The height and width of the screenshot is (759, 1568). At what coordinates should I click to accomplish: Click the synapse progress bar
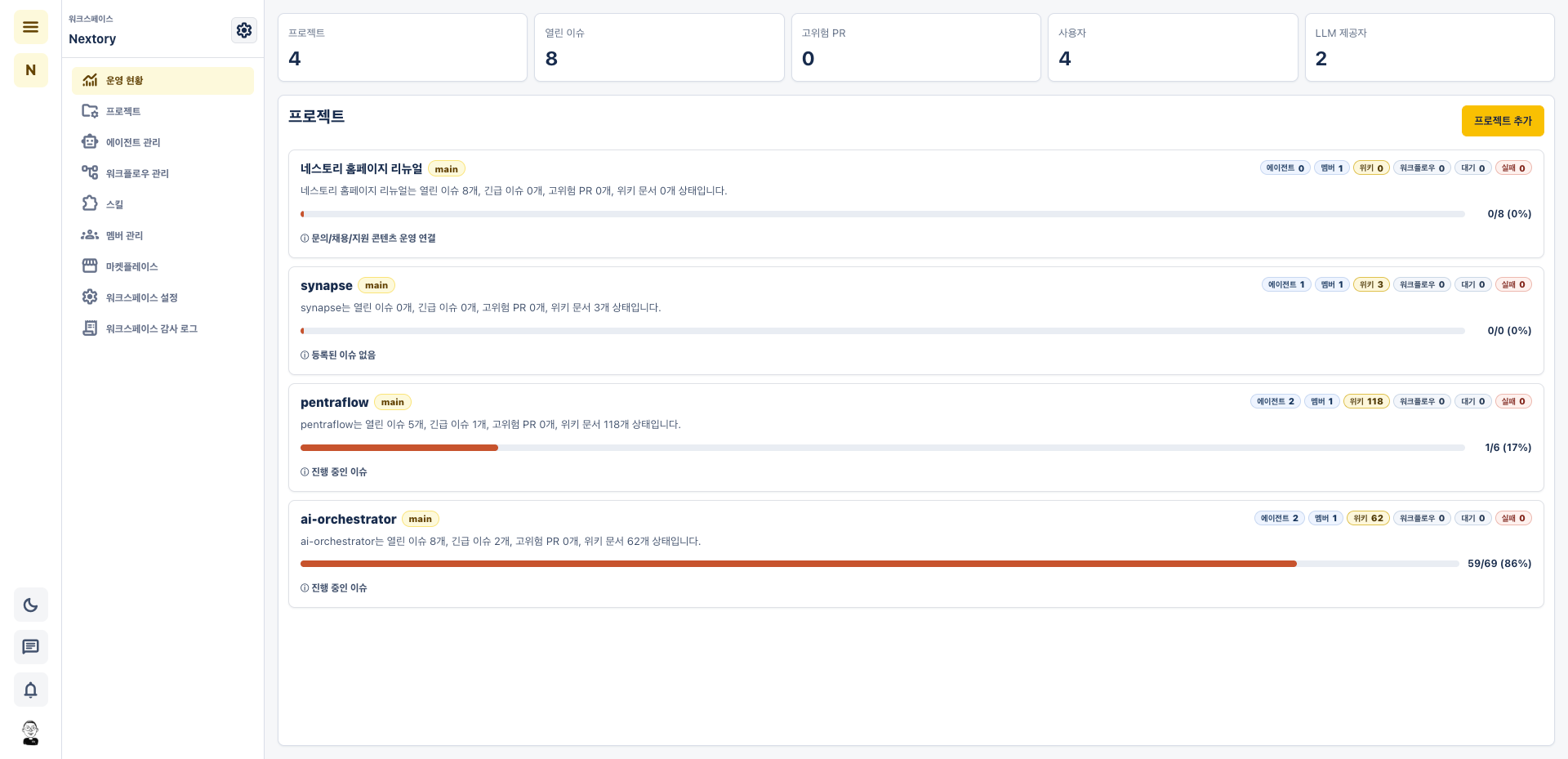pyautogui.click(x=882, y=331)
